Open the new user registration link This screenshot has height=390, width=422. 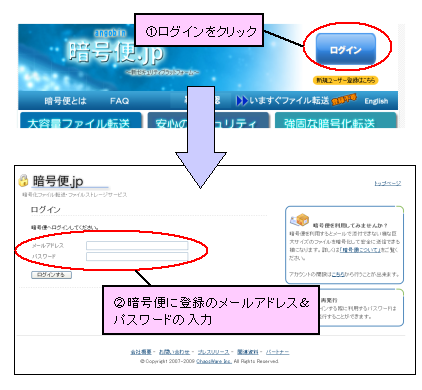[x=345, y=80]
